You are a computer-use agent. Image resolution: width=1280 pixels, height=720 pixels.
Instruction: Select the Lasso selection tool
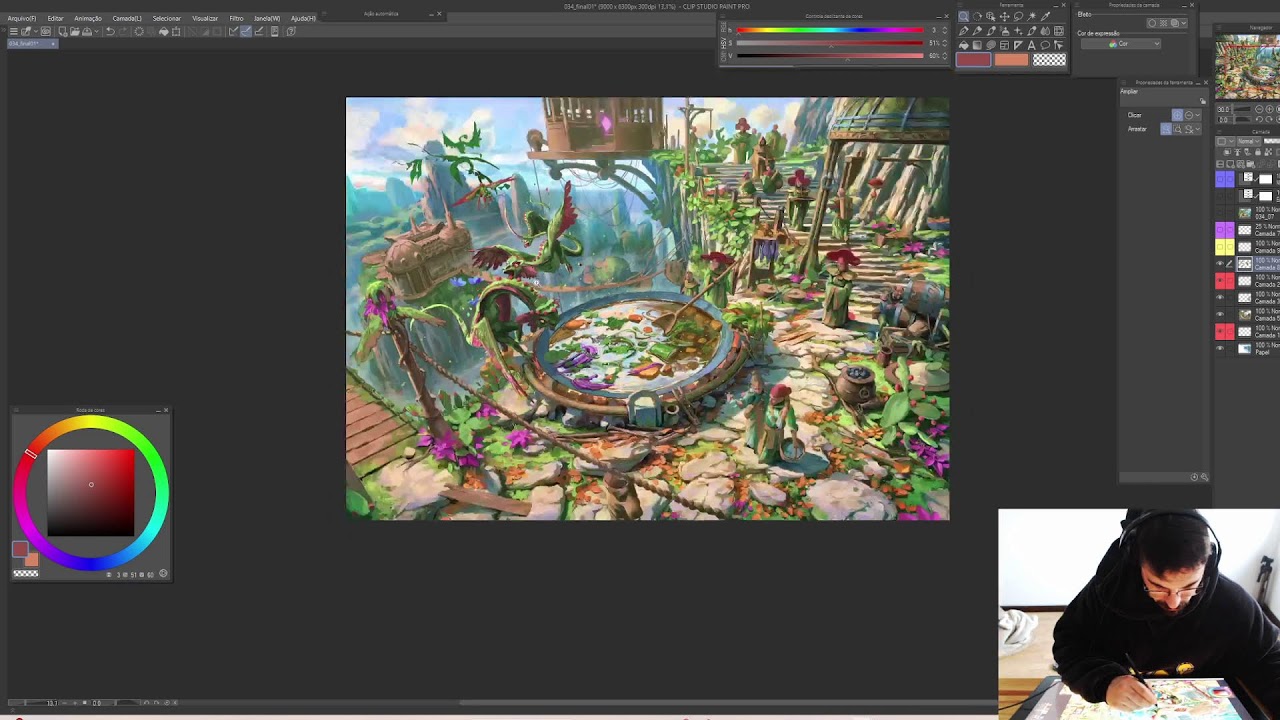point(1018,17)
